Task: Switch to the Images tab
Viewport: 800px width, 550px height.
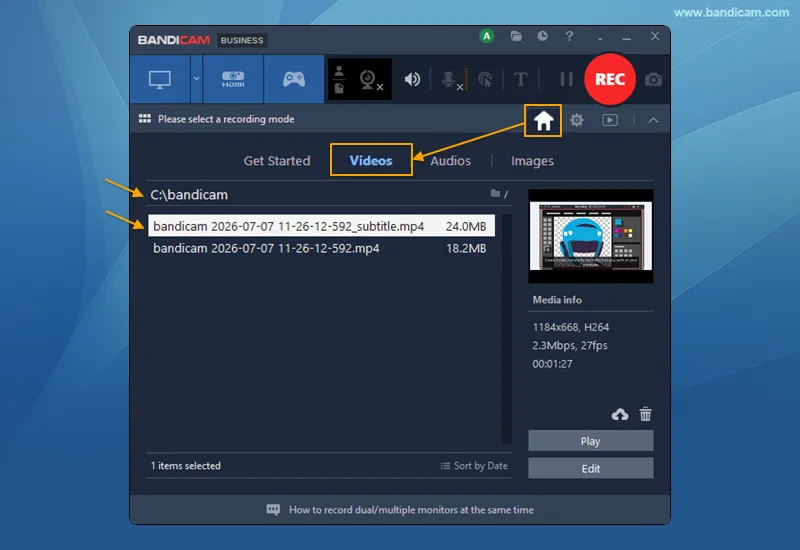Action: click(x=532, y=161)
